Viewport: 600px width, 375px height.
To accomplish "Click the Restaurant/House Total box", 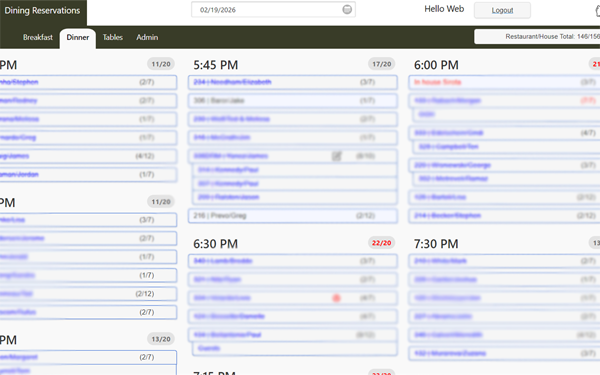I will [537, 37].
